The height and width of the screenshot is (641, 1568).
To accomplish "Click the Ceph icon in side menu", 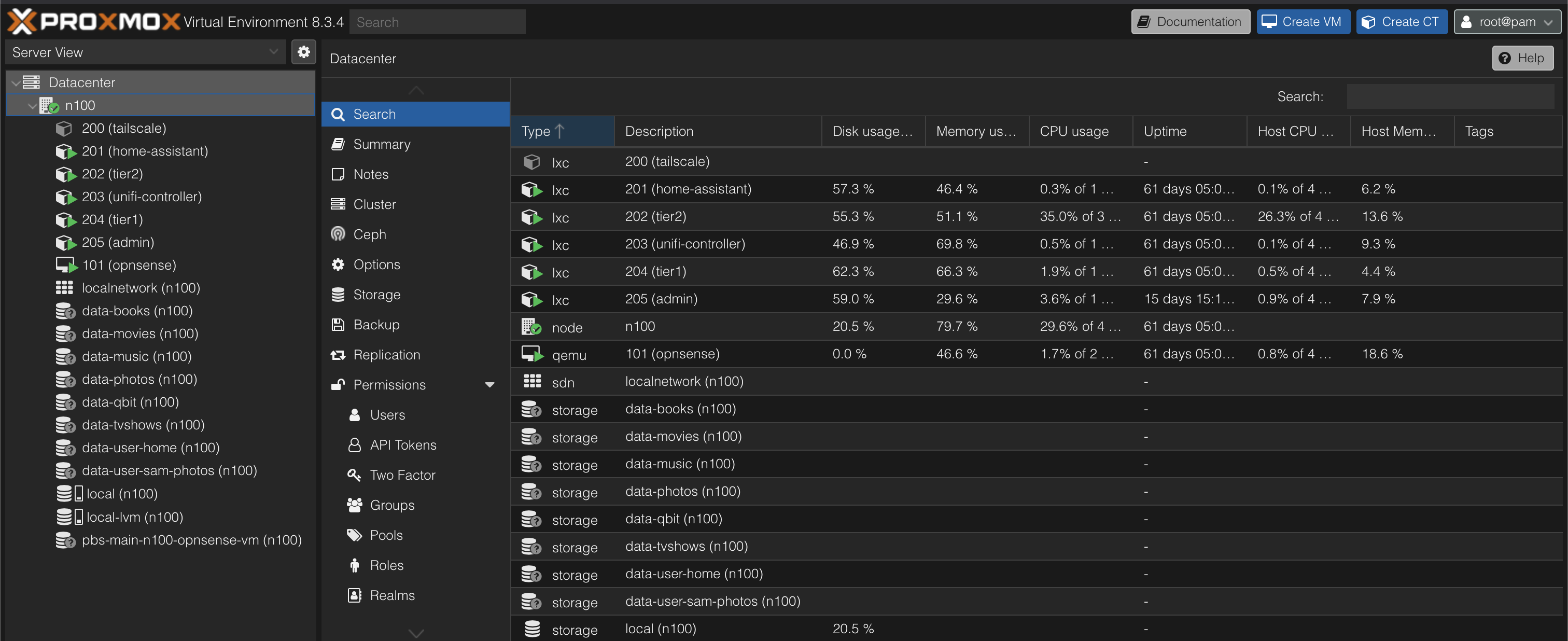I will tap(338, 234).
